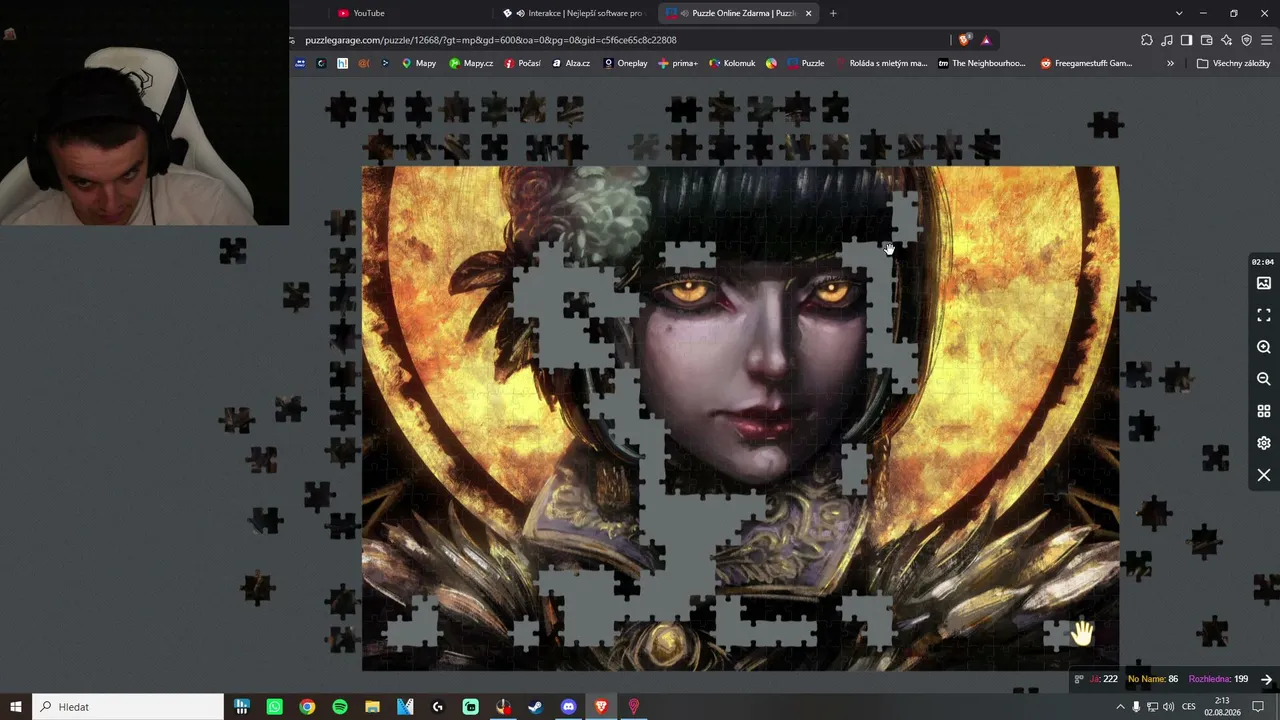
Task: Open the Freegamestuff bookmark
Action: (1086, 63)
